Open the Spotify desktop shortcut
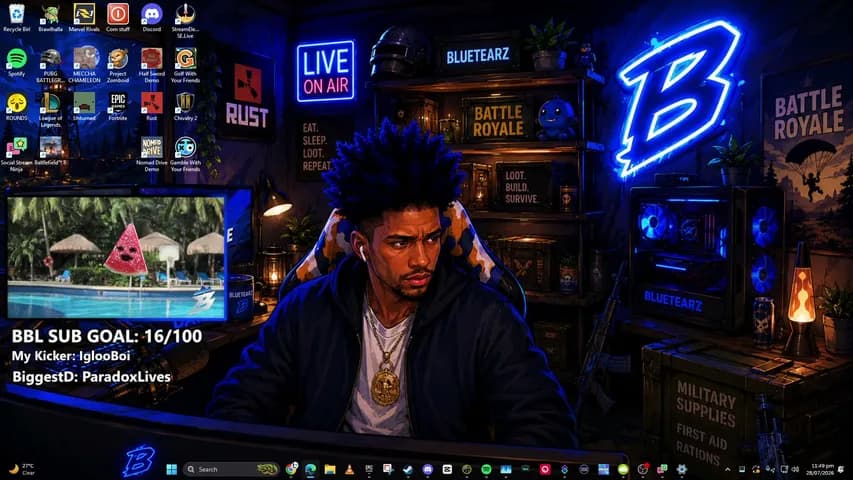The height and width of the screenshot is (480, 853). 16,62
